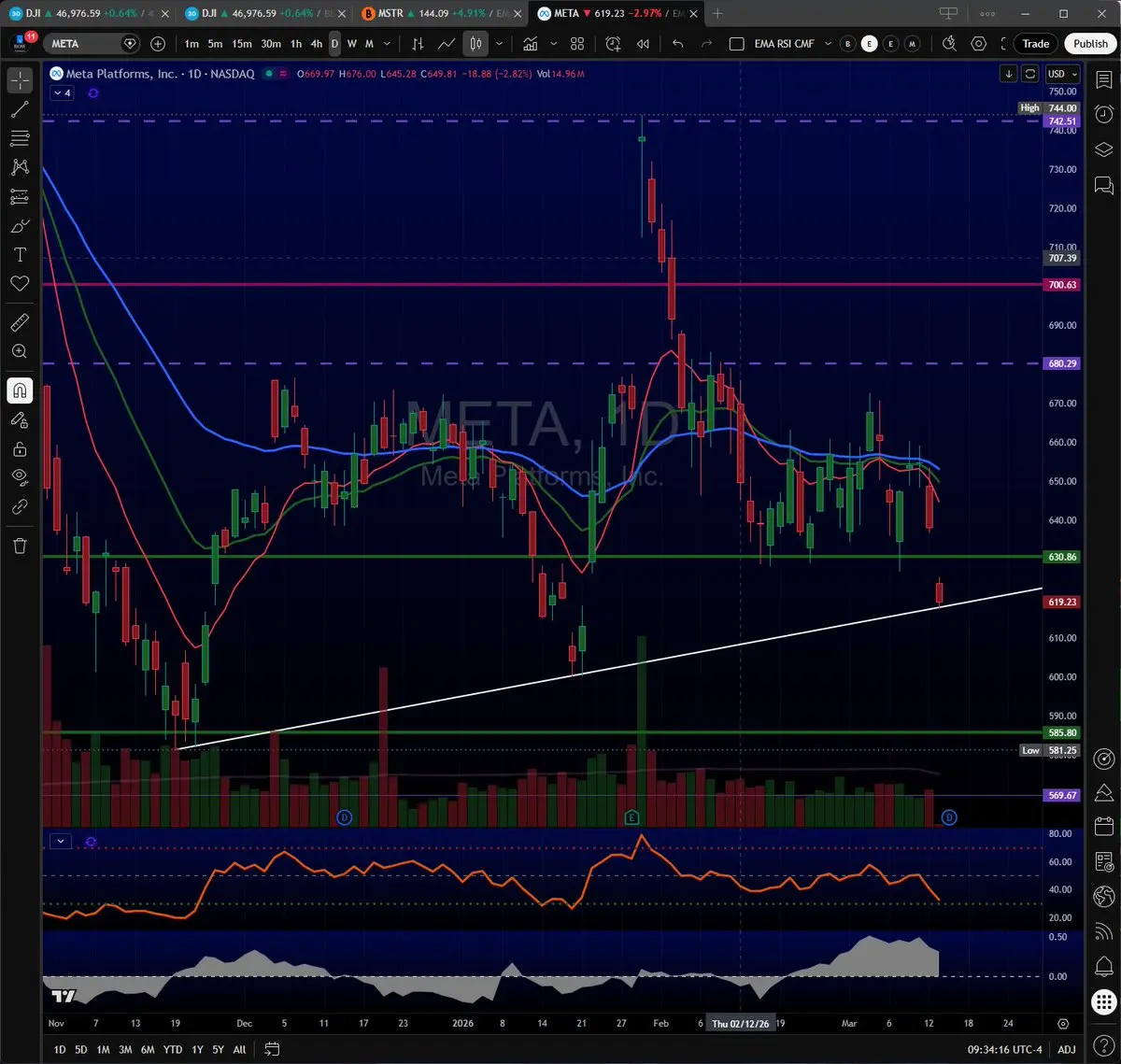The width and height of the screenshot is (1121, 1064).
Task: Expand the time interval dropdown arrow
Action: pos(387,44)
